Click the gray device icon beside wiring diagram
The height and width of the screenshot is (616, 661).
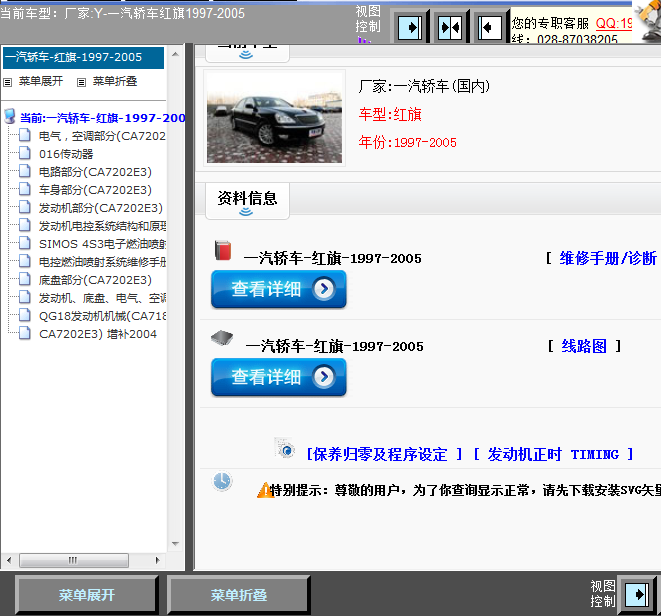[x=222, y=338]
